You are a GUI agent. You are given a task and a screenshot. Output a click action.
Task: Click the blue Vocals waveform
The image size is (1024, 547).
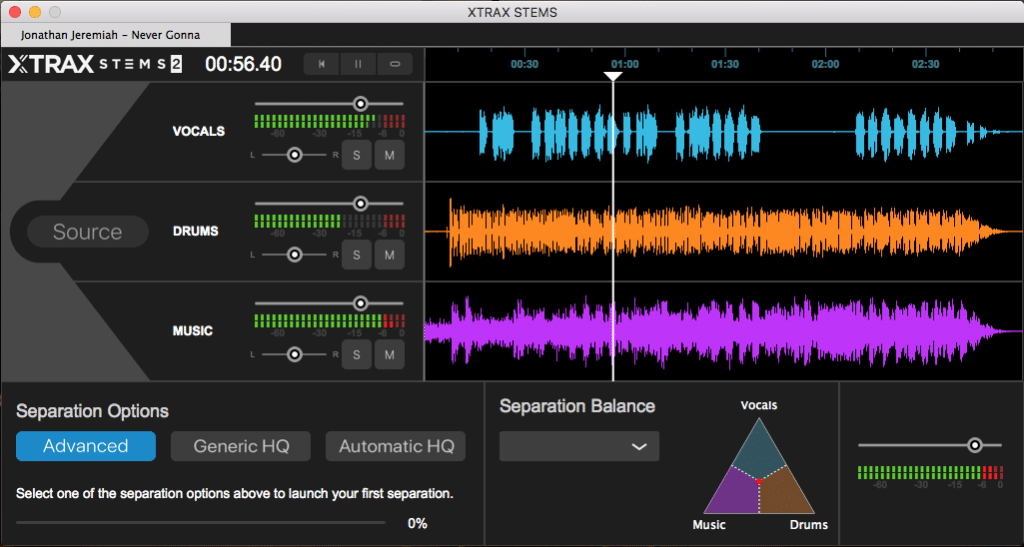(724, 132)
